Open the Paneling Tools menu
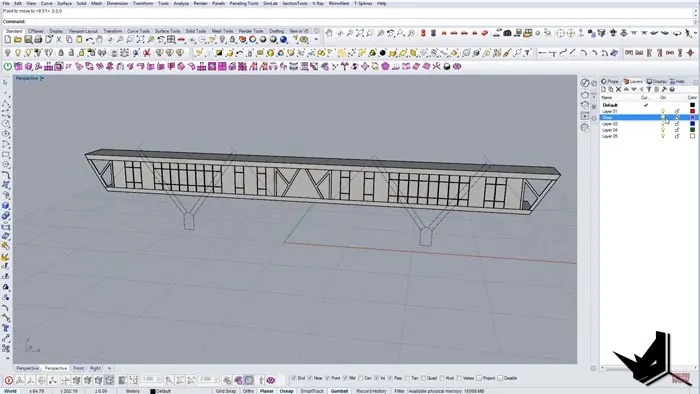This screenshot has width=700, height=394. click(x=244, y=3)
